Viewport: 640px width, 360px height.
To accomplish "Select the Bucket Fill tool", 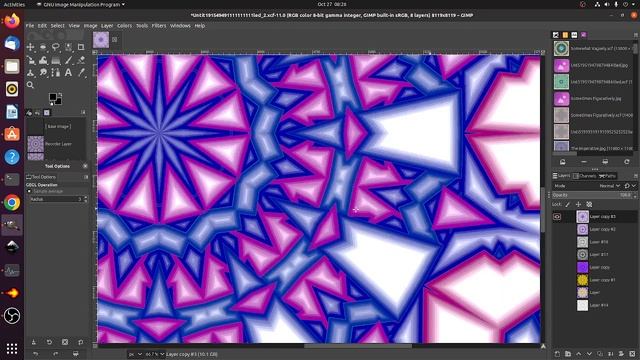I will [x=43, y=60].
